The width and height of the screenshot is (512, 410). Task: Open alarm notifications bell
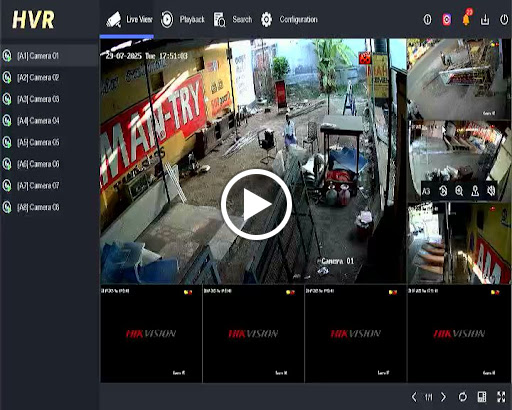tap(466, 19)
